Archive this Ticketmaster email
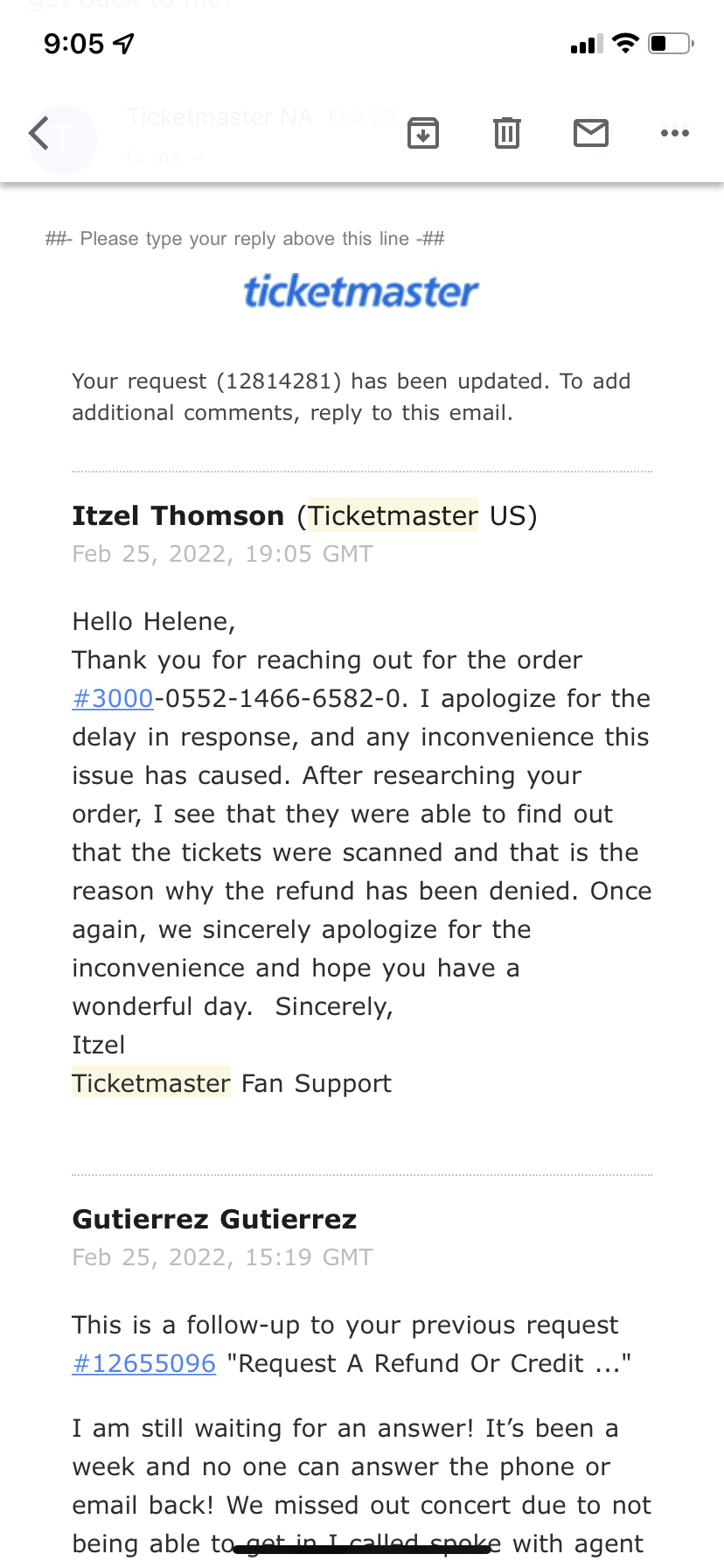 pos(423,133)
